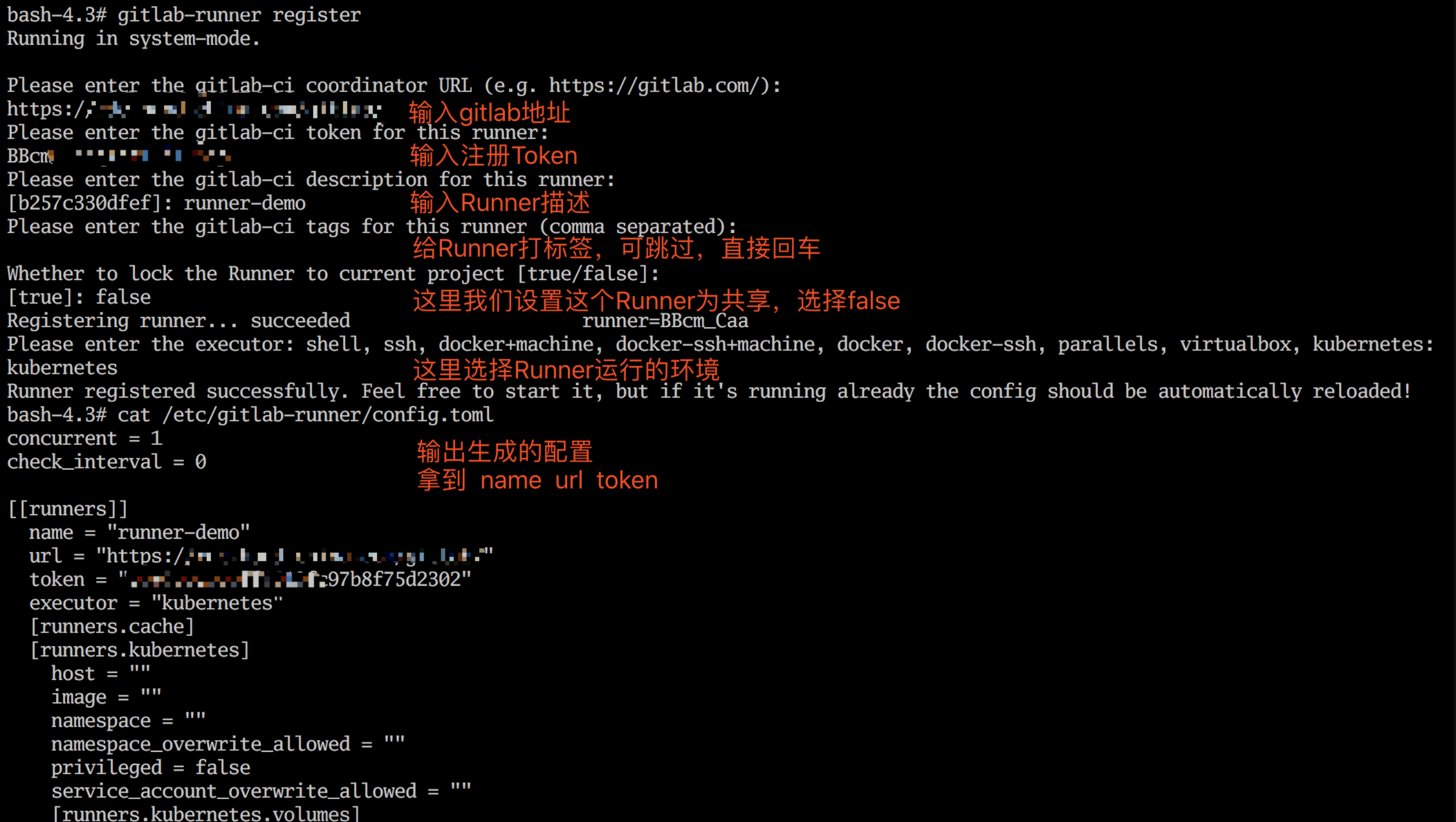This screenshot has height=822, width=1456.
Task: Click the '拿到 name url token' annotation
Action: [x=537, y=480]
